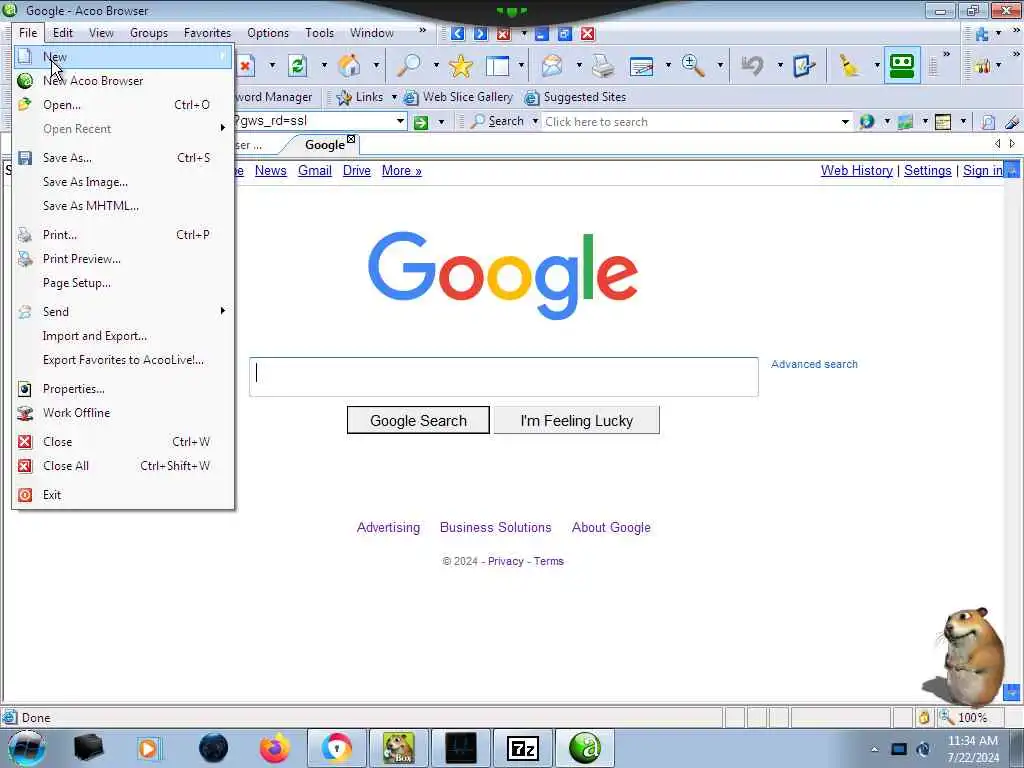Screen dimensions: 1024x768
Task: Expand the menu bar overflow chevron
Action: [x=423, y=31]
